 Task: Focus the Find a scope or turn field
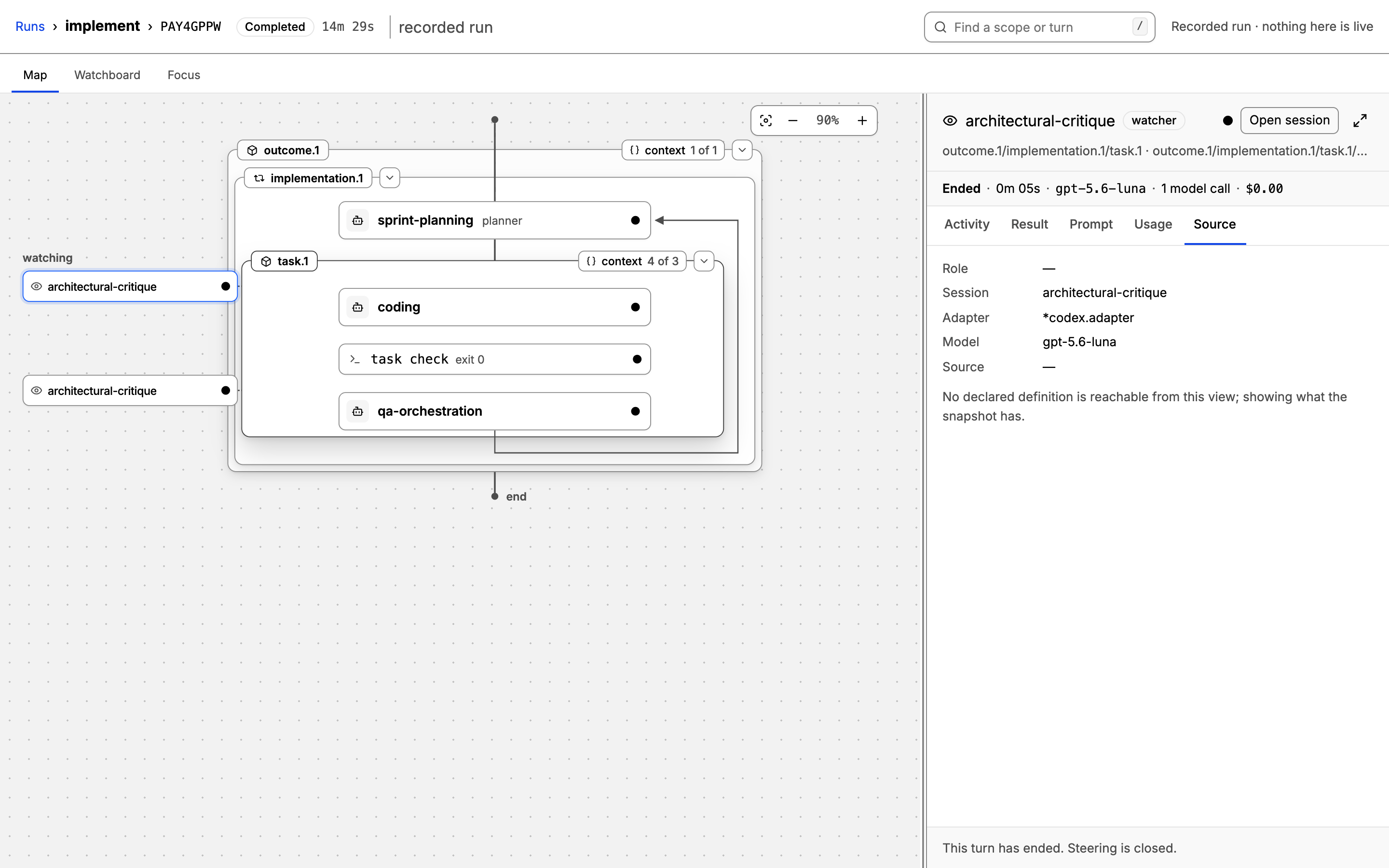tap(1039, 27)
